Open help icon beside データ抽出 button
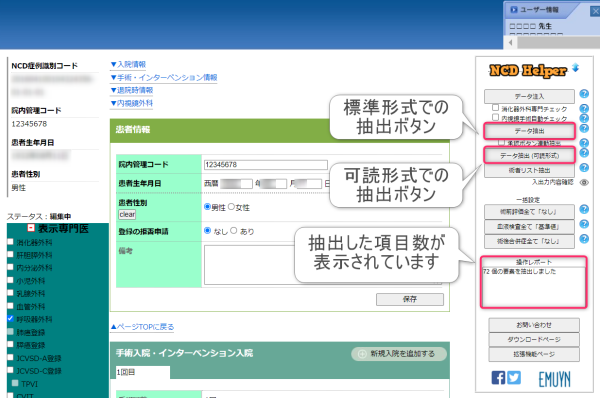Image resolution: width=600 pixels, height=398 pixels. [x=584, y=129]
